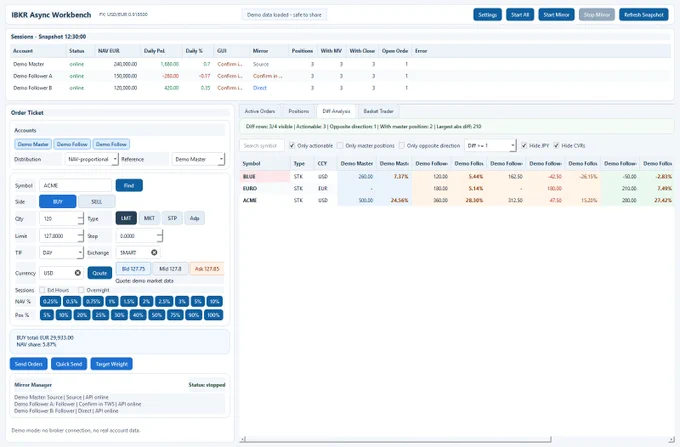Choose STP order type
This screenshot has height=447, width=680.
point(172,218)
